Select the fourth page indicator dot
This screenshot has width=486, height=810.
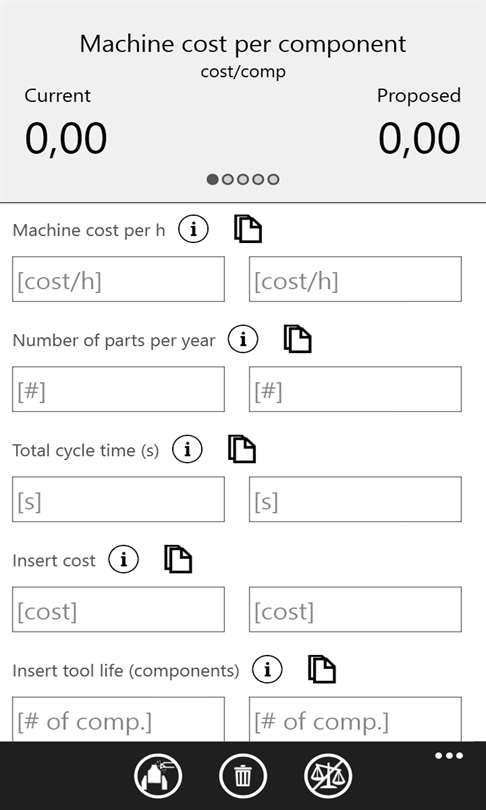coord(258,179)
